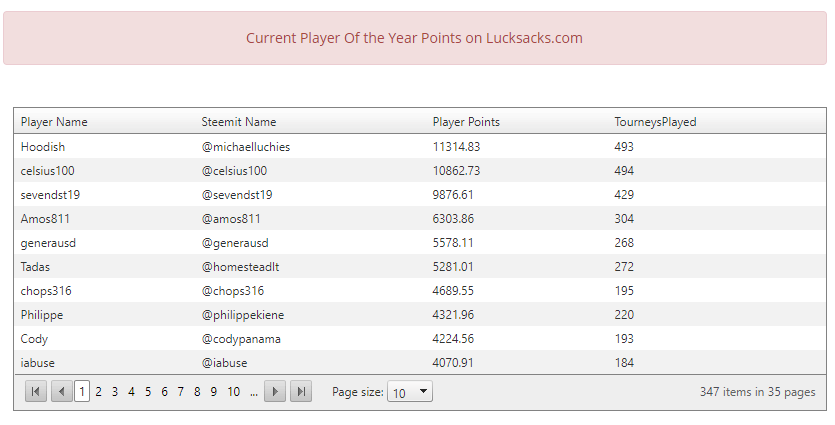Click the Steemit name @iabuse
Screen dimensions: 835x425
tap(224, 363)
